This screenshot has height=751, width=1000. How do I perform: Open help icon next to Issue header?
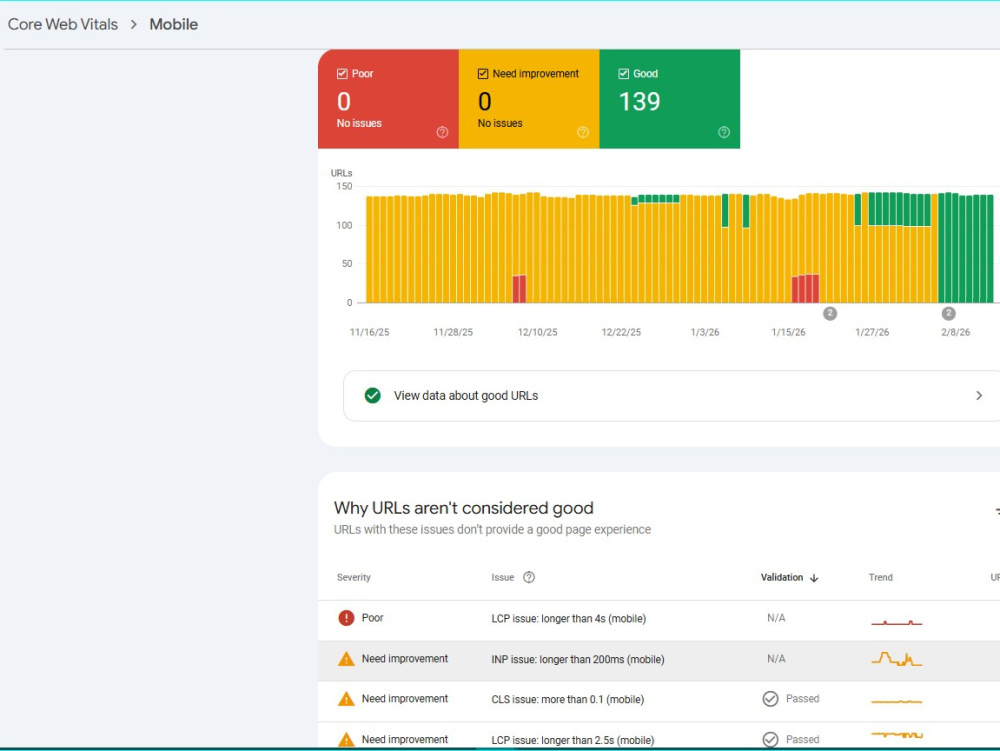point(529,578)
